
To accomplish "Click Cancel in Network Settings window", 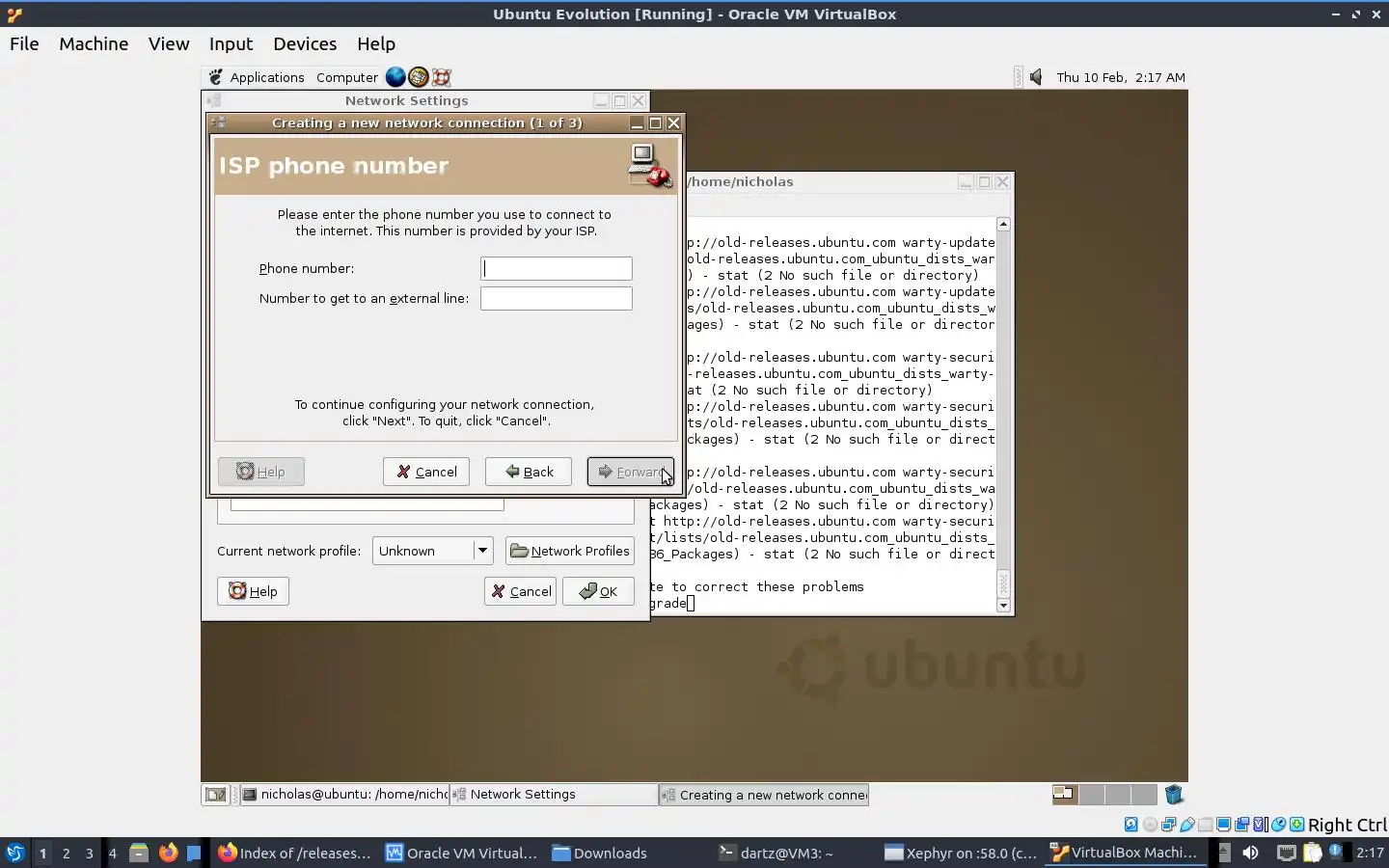I will tap(520, 591).
